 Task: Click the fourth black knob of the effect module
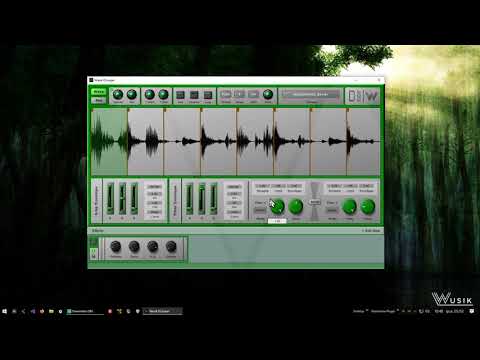pyautogui.click(x=171, y=247)
